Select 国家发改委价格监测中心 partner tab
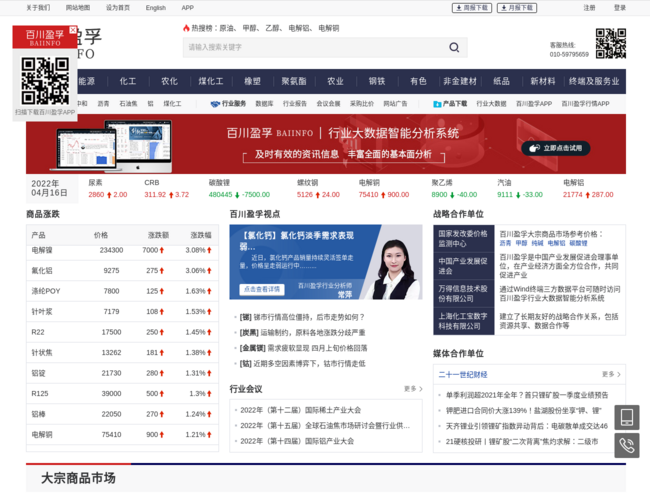 (463, 238)
